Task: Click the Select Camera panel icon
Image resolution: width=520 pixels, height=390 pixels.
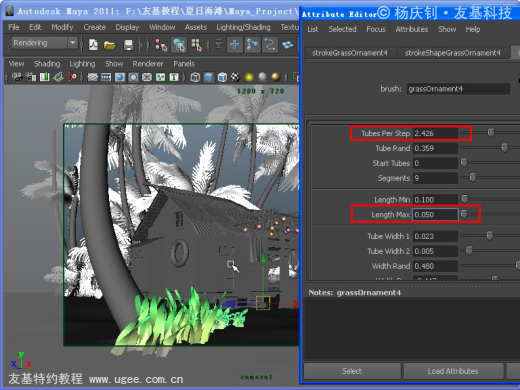Action: pos(17,77)
